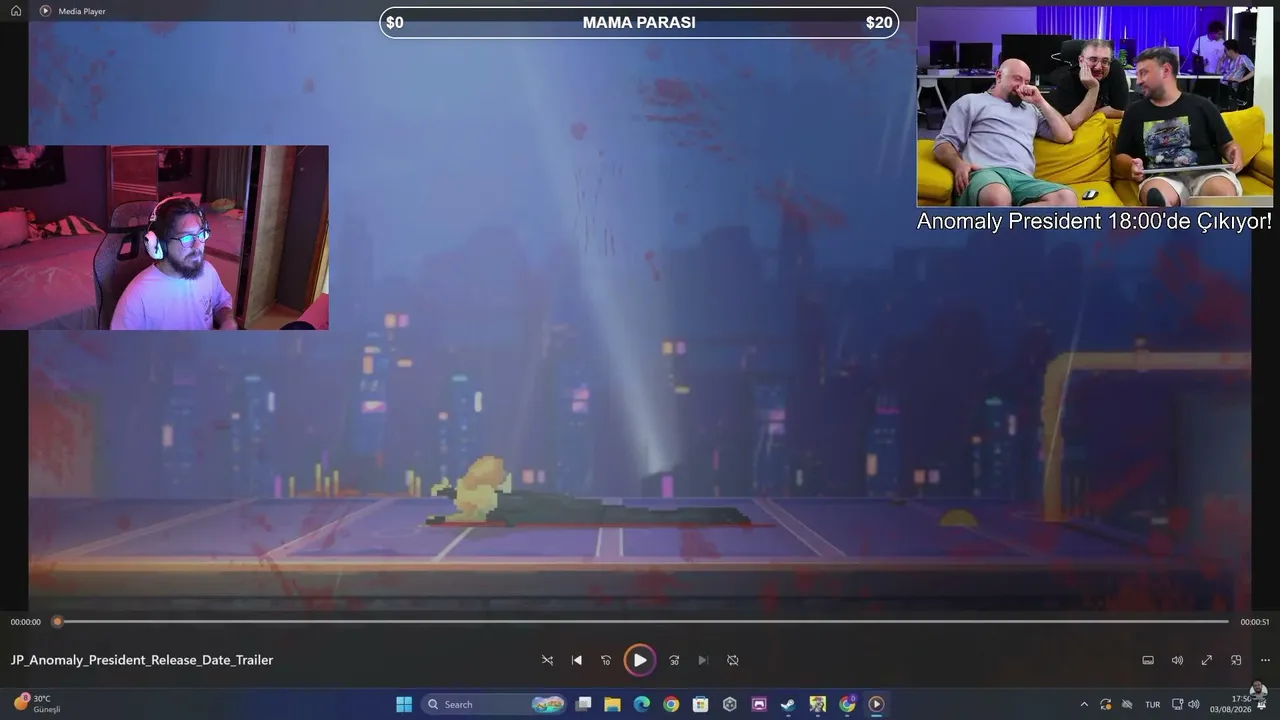Click the Anomaly President 18:00'de Çıkıyor caption

pos(1094,222)
